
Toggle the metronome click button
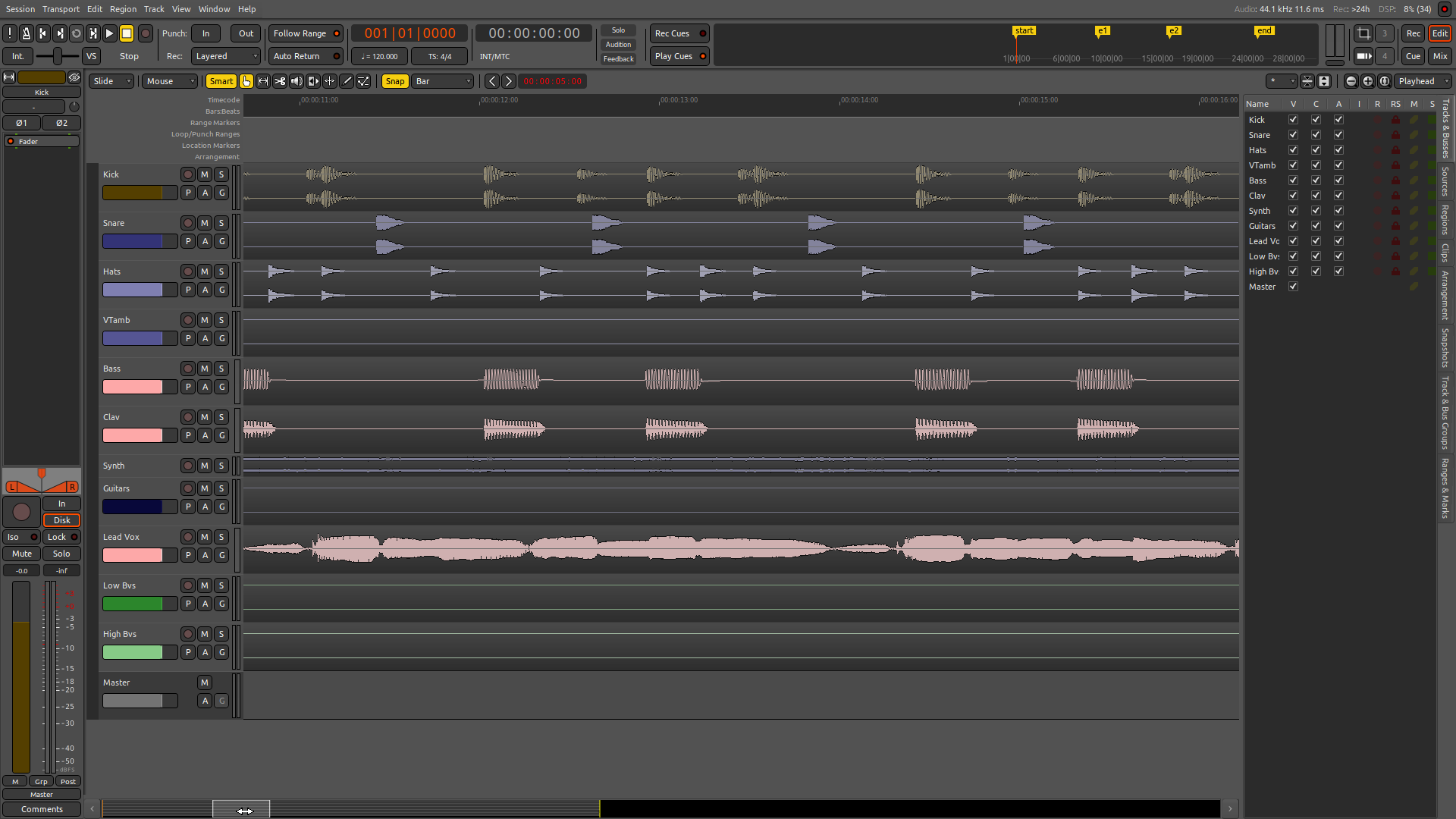[27, 33]
